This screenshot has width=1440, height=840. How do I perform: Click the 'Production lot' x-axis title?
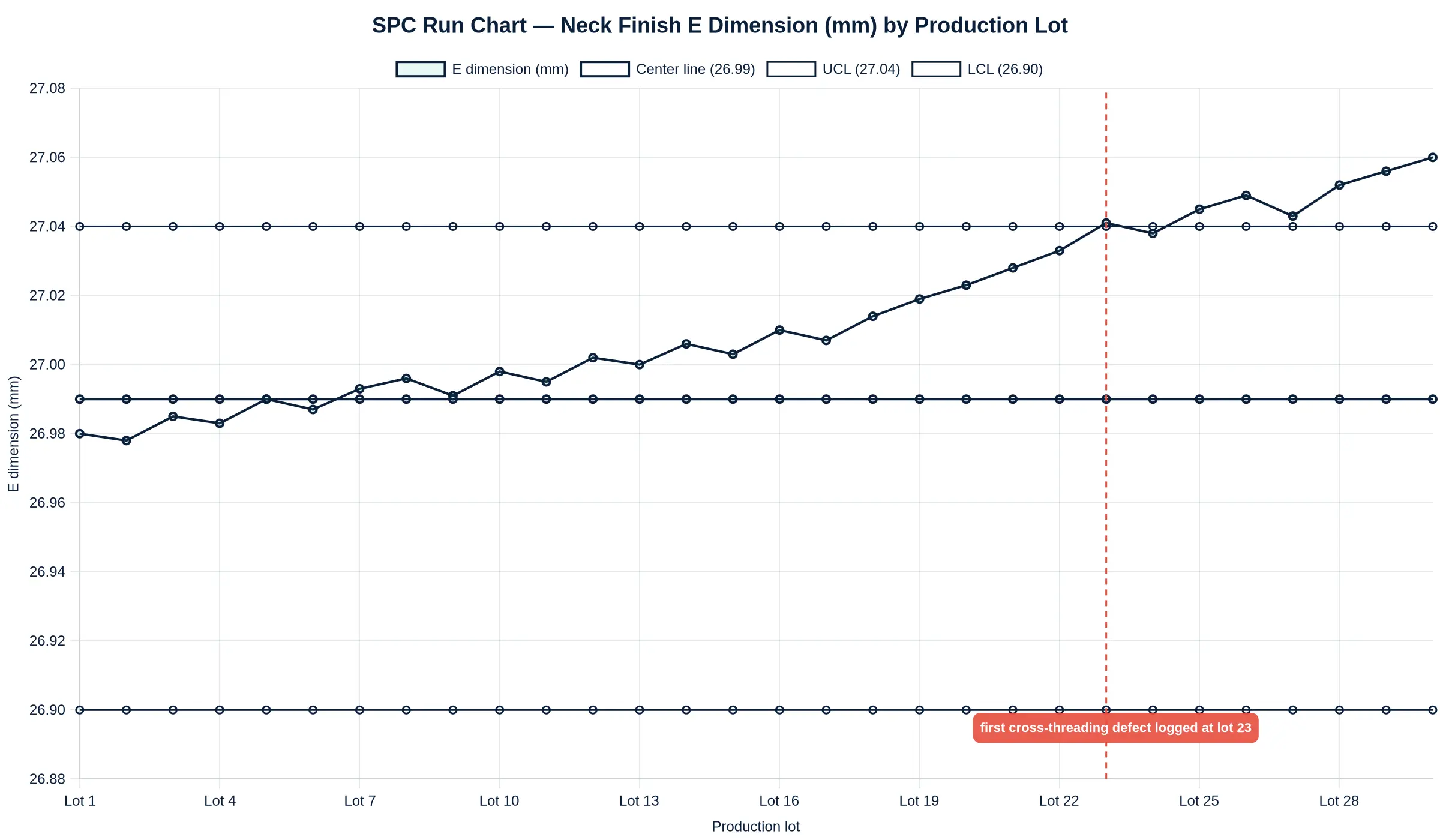tap(755, 826)
